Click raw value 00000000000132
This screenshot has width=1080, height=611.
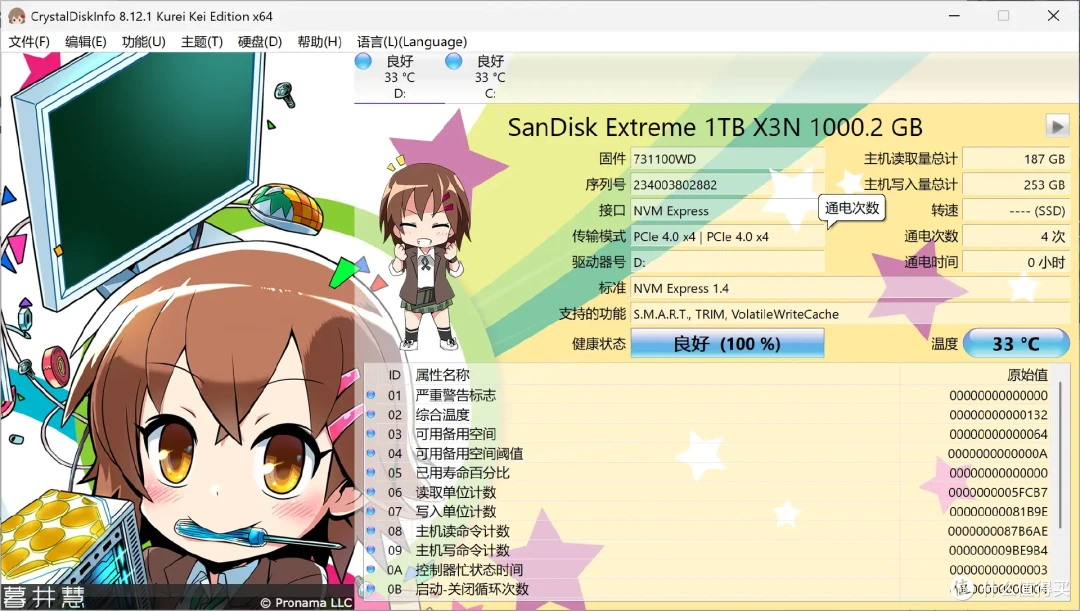point(998,415)
